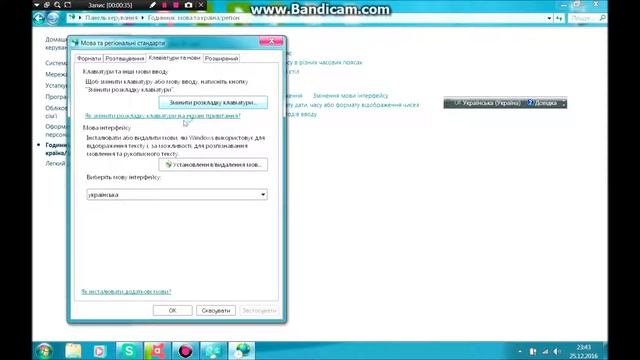Open the red antivirus taskbar icon
This screenshot has height=360, width=640.
pos(157,351)
